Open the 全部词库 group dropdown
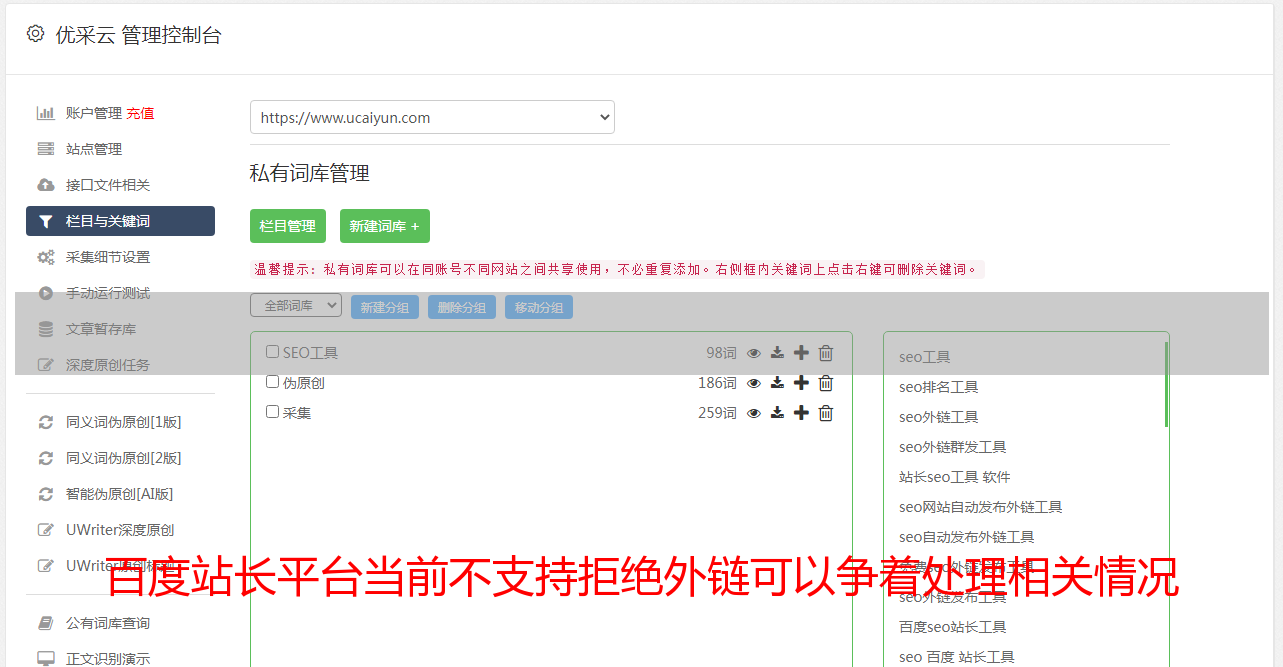This screenshot has height=667, width=1283. tap(296, 306)
